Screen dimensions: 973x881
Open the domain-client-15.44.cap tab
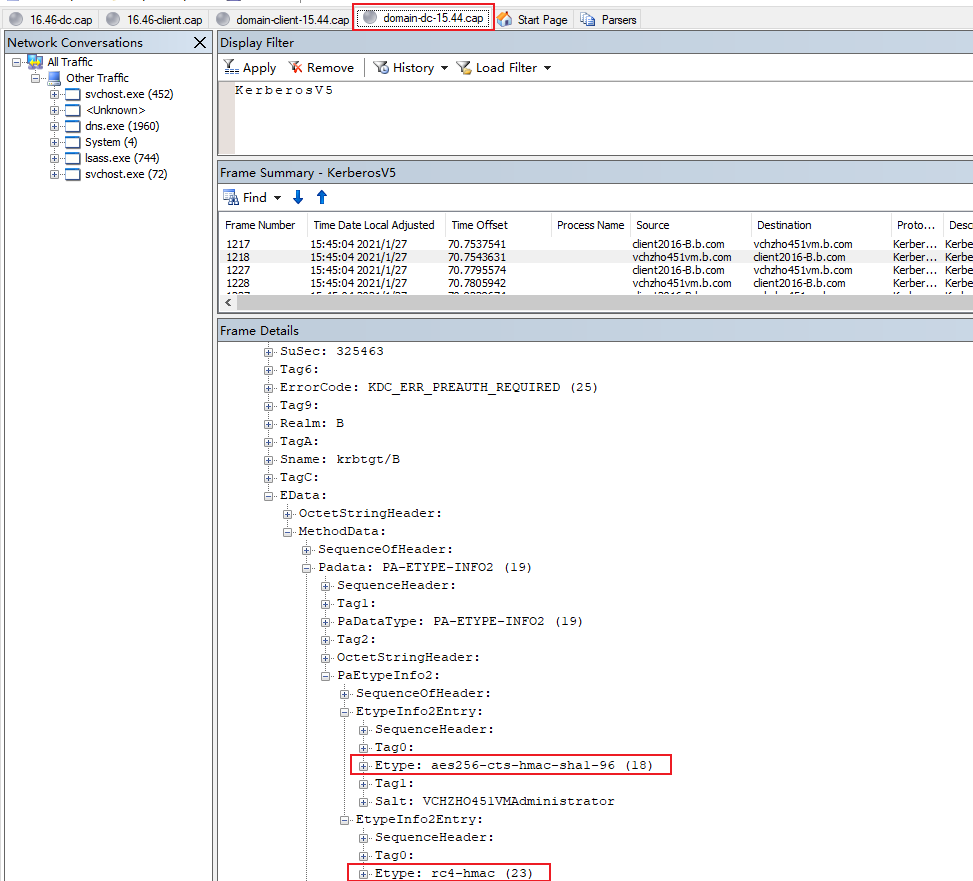pyautogui.click(x=283, y=20)
